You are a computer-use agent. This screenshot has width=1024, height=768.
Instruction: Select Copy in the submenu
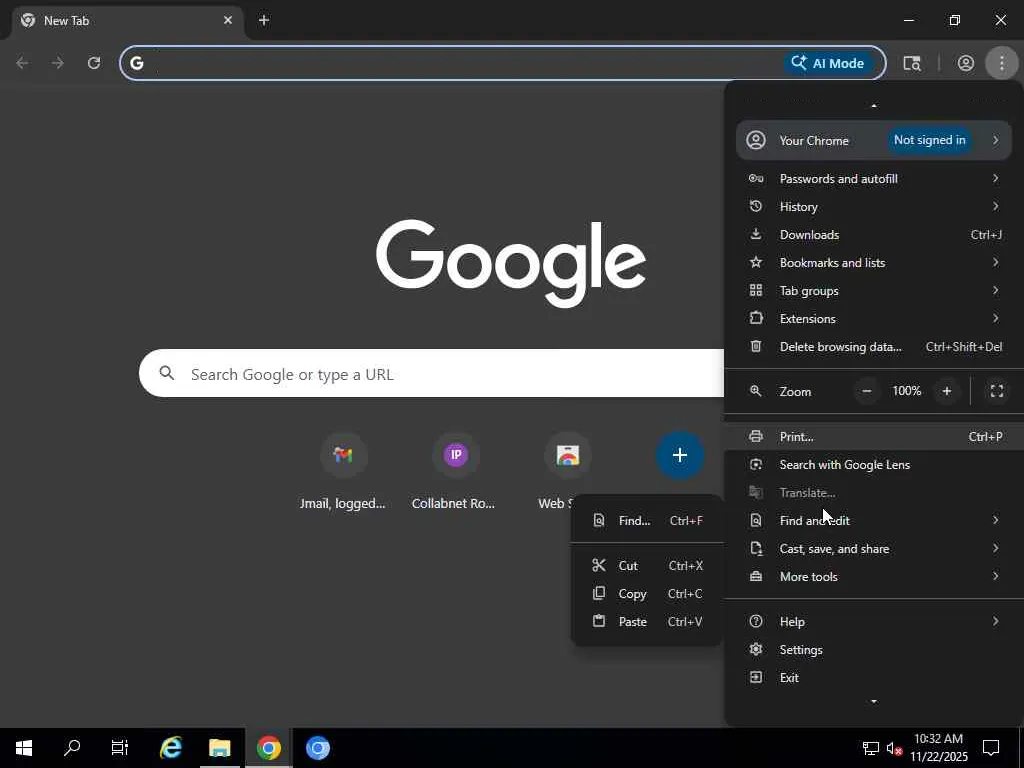pyautogui.click(x=647, y=594)
